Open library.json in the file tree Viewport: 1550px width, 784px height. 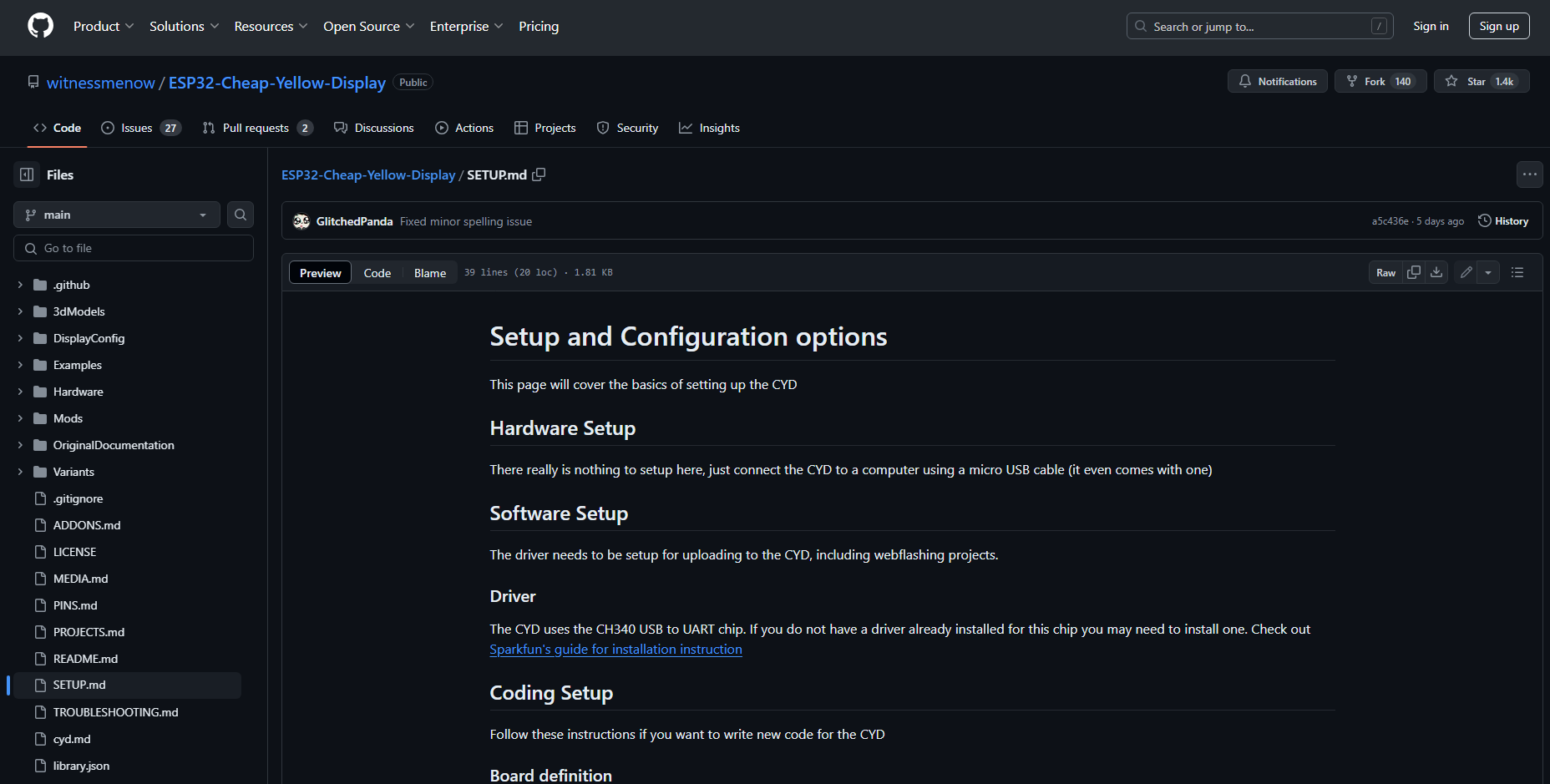click(x=81, y=766)
